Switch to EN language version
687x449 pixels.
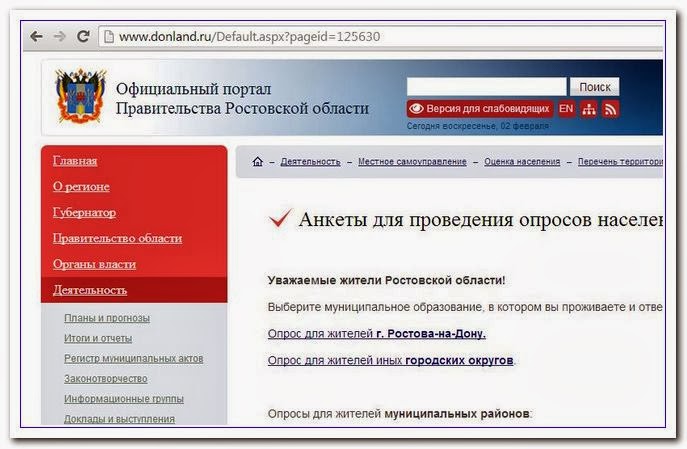click(566, 109)
